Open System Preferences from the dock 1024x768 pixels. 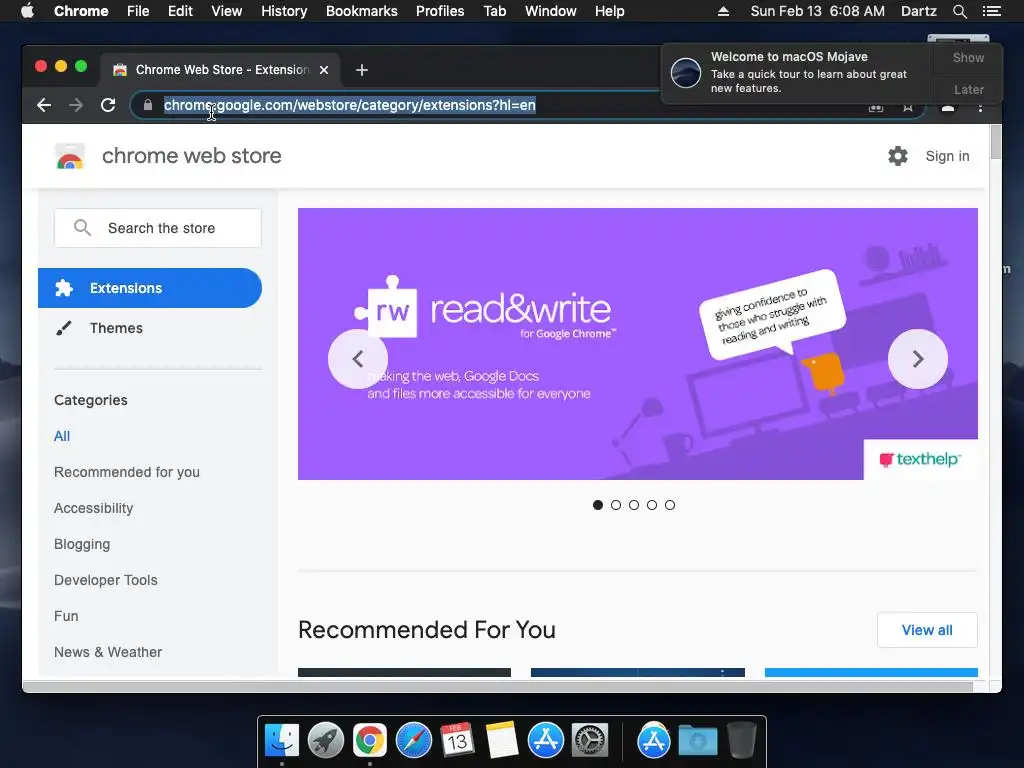[x=590, y=741]
